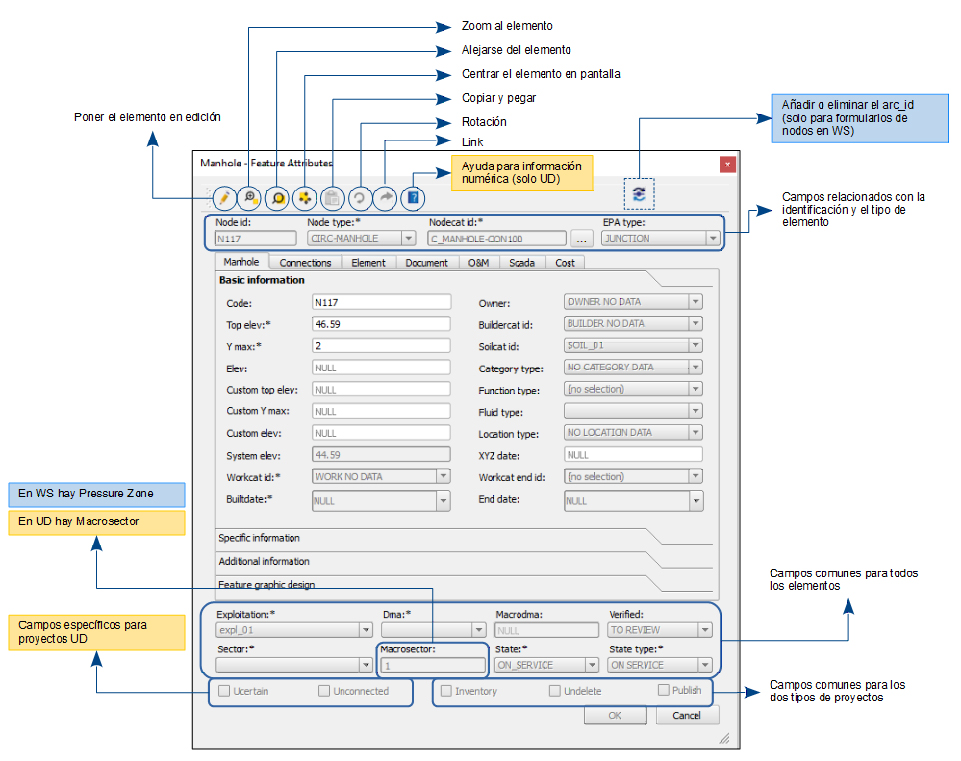
Task: Open the State type dropdown
Action: (659, 665)
